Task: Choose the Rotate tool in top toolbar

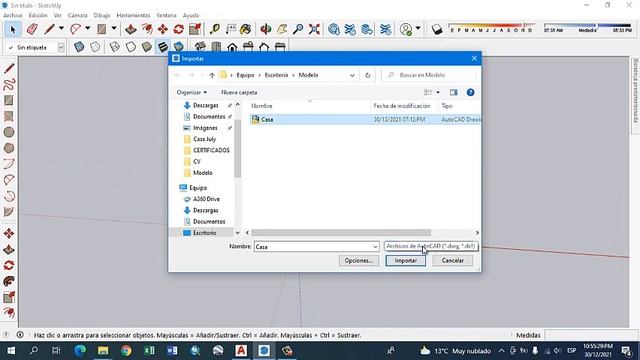Action: pyautogui.click(x=178, y=29)
